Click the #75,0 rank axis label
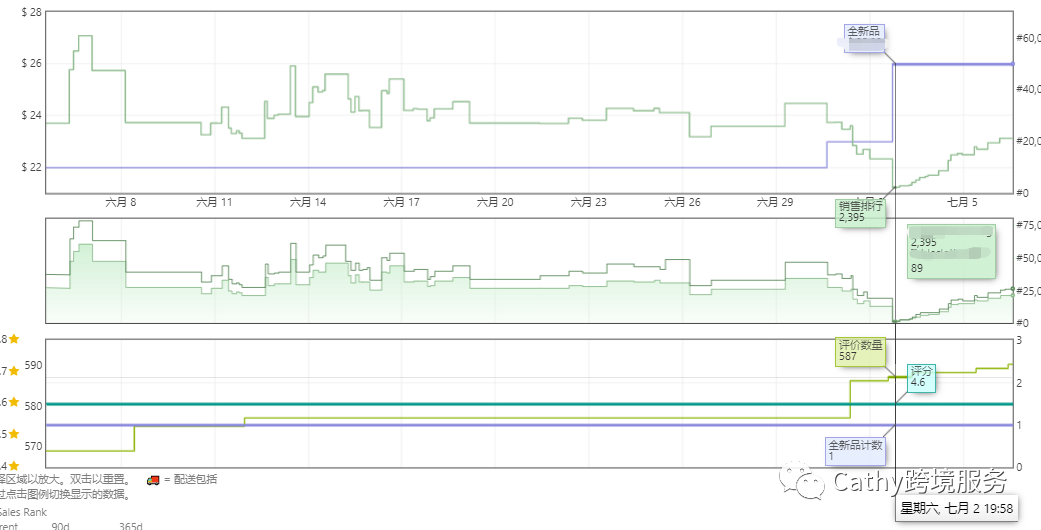Screen dimensions: 1041x530 tap(1028, 225)
